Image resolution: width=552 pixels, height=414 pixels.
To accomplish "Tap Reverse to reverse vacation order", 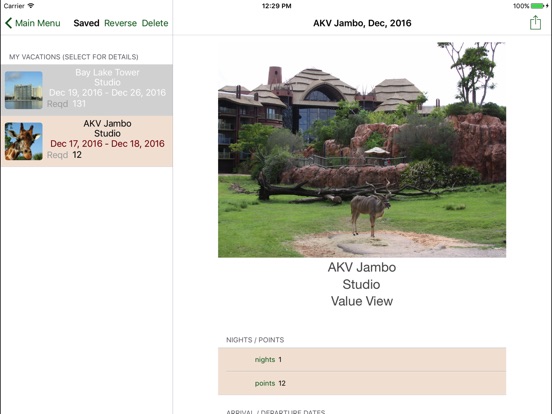I will 120,23.
